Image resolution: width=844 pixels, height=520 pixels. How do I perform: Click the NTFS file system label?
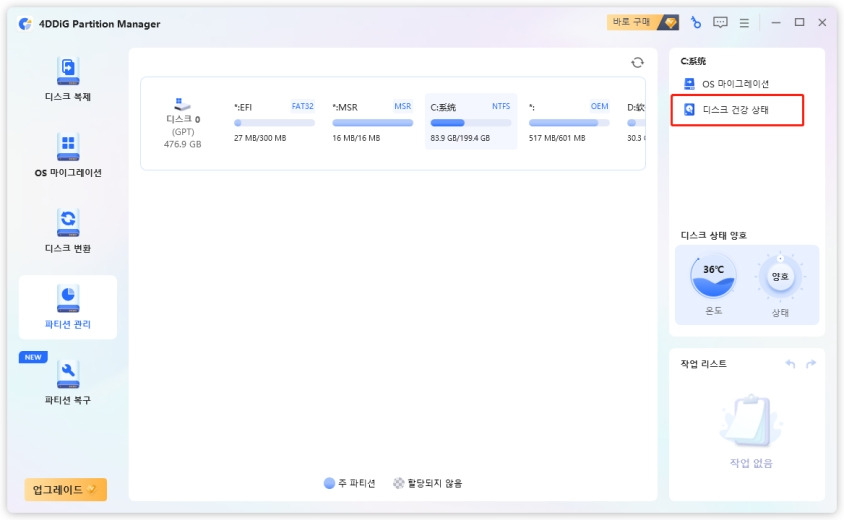pyautogui.click(x=501, y=106)
